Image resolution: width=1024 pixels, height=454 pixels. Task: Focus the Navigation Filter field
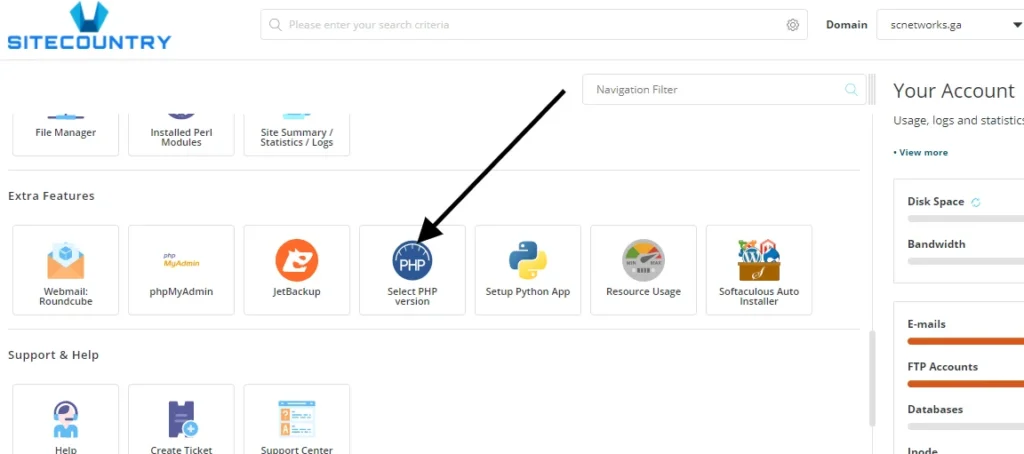[x=724, y=89]
